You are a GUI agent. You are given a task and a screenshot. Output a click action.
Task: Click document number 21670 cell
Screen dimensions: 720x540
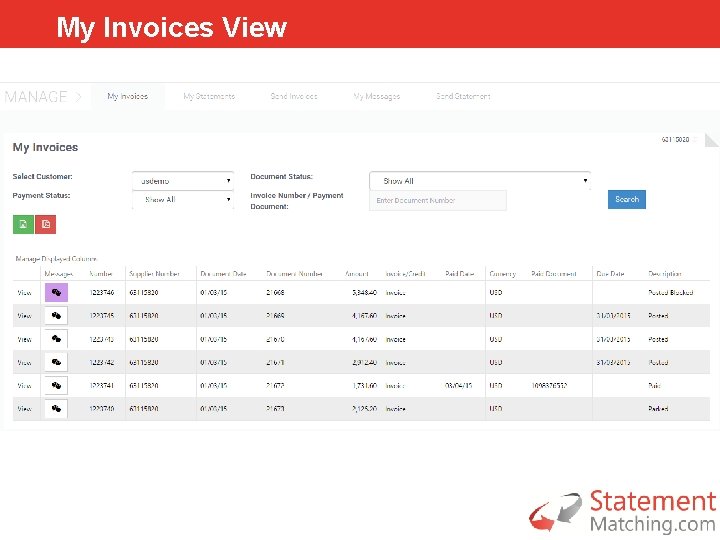pos(276,339)
